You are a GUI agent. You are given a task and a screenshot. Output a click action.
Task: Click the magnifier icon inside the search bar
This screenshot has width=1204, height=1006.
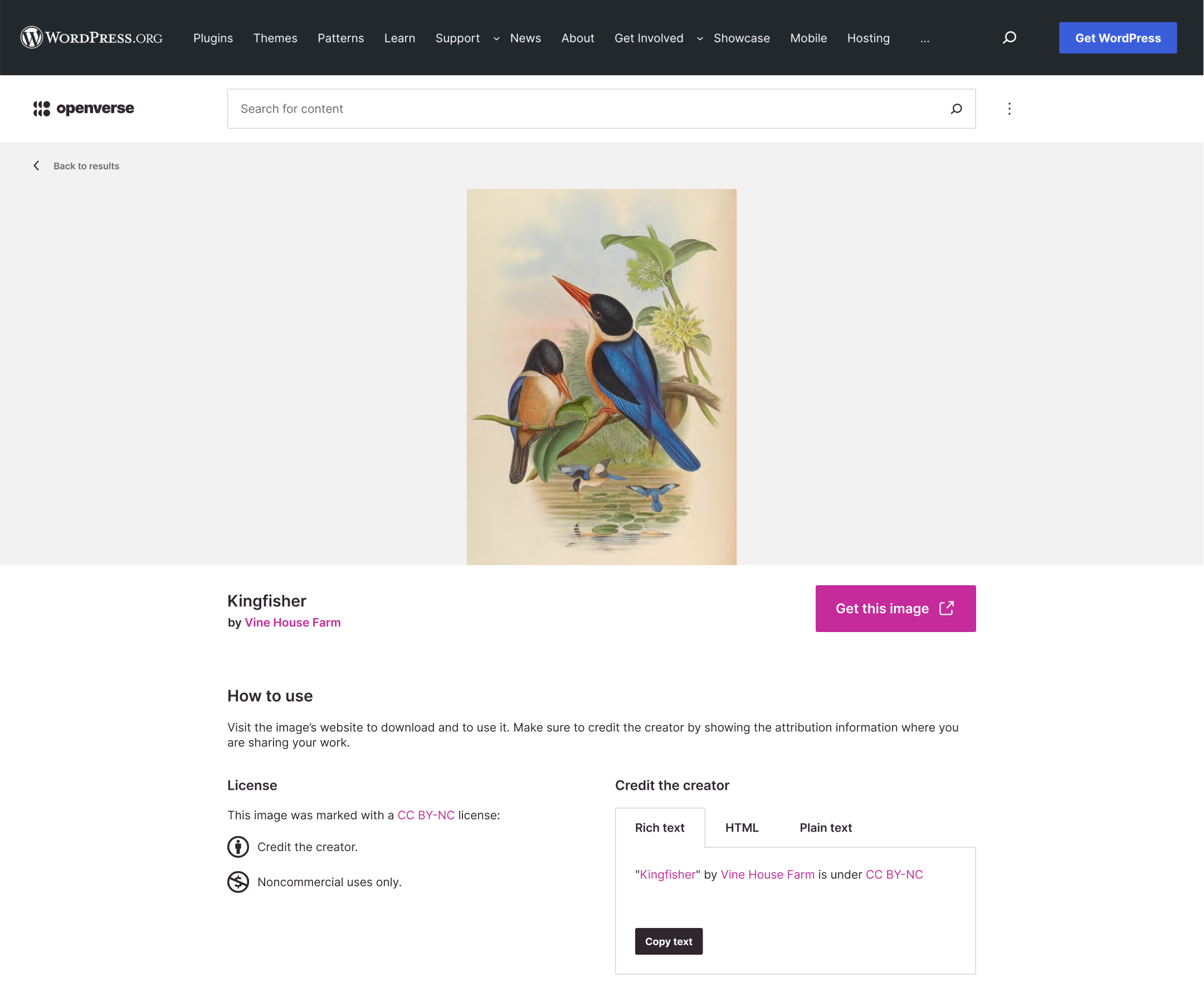coord(956,108)
